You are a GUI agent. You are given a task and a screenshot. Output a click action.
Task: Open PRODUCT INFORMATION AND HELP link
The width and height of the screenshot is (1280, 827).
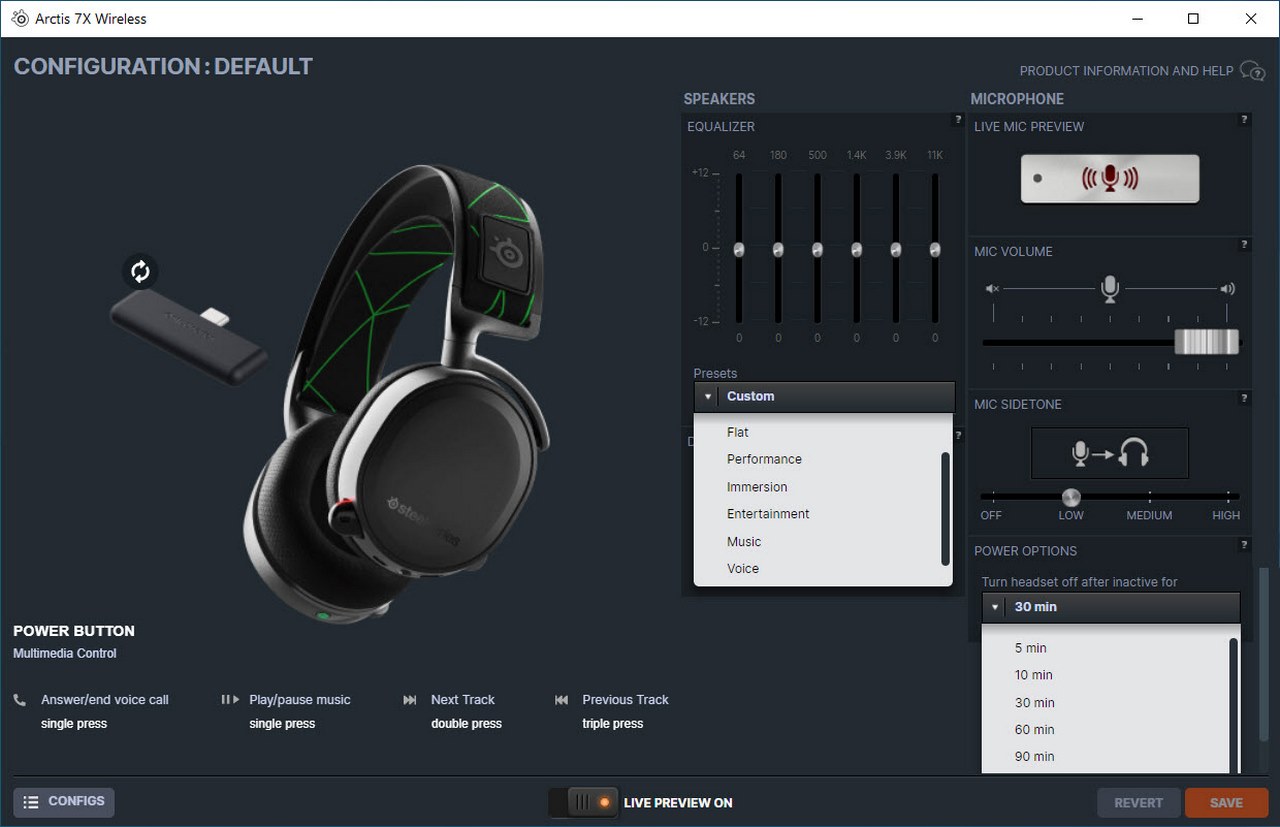coord(1126,71)
